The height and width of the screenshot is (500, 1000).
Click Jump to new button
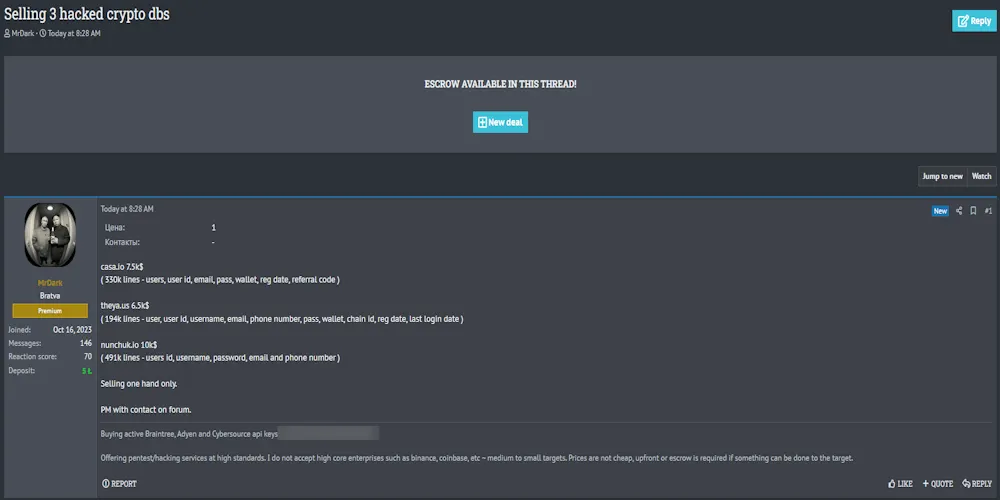click(942, 176)
